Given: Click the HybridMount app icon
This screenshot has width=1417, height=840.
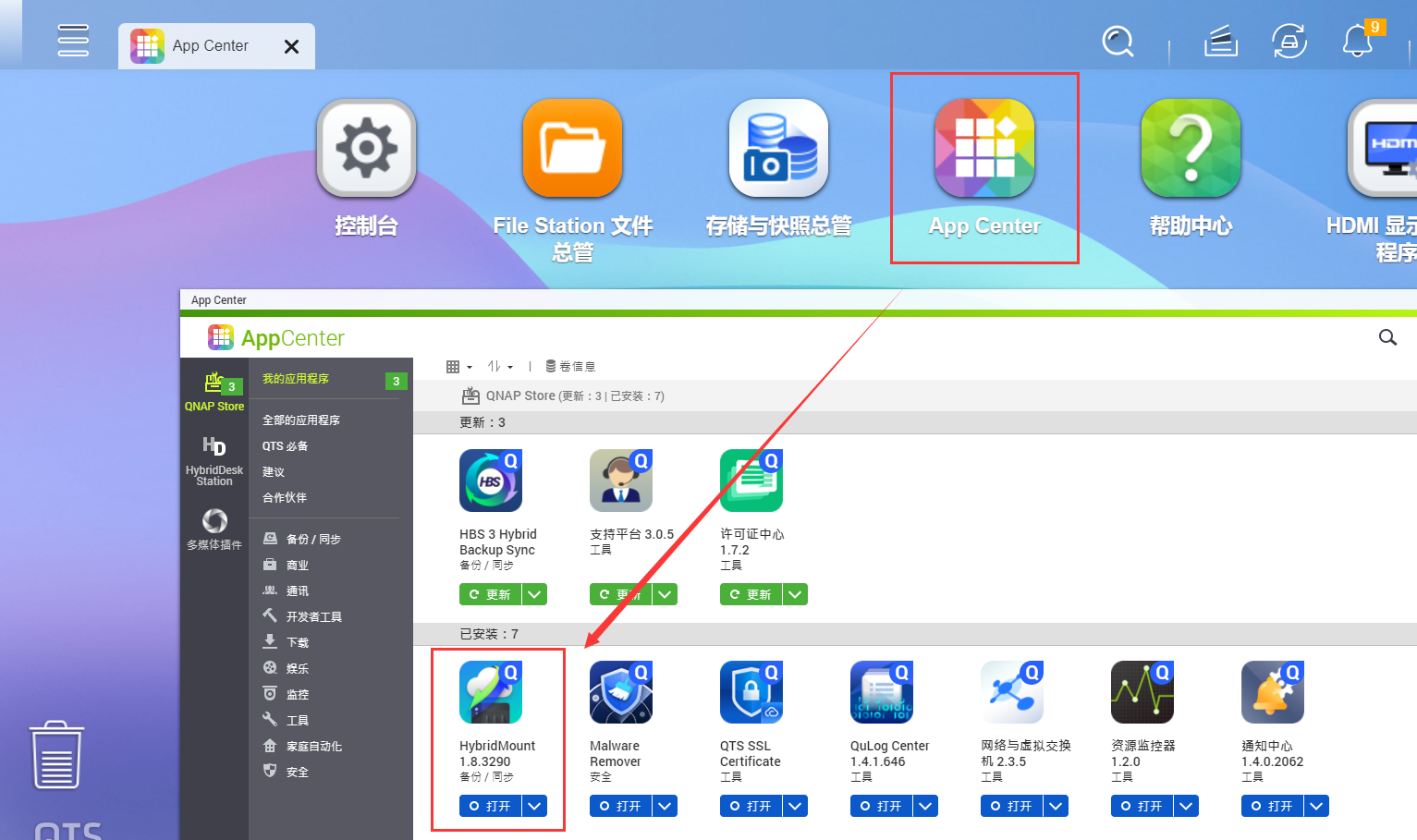Looking at the screenshot, I should (x=491, y=692).
